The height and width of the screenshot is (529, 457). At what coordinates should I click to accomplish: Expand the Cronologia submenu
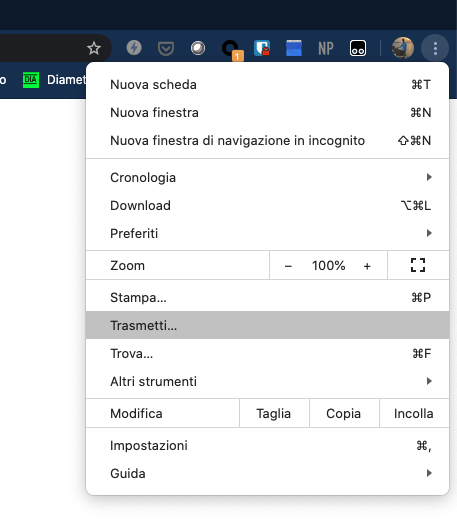(x=267, y=177)
